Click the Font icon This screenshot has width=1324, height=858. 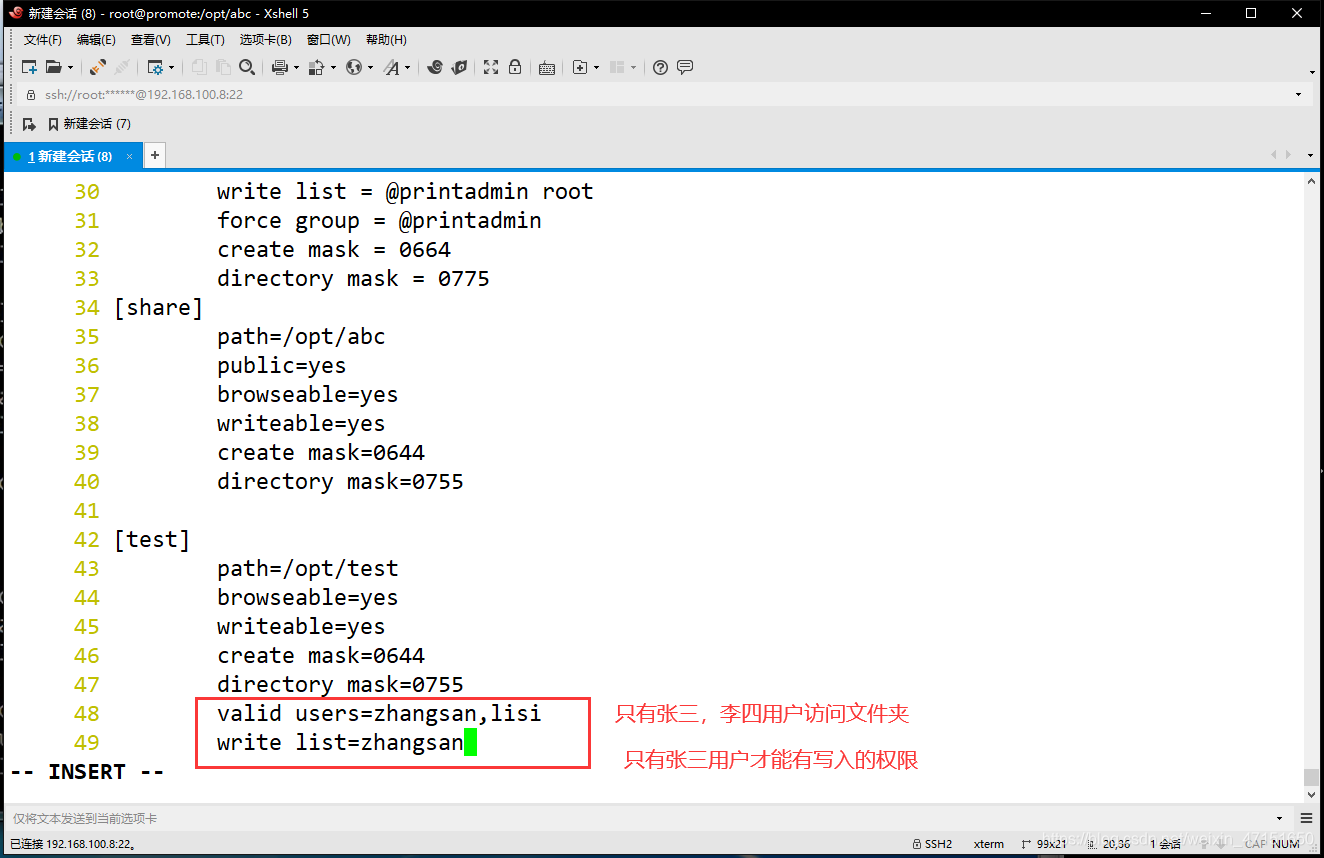pyautogui.click(x=391, y=67)
